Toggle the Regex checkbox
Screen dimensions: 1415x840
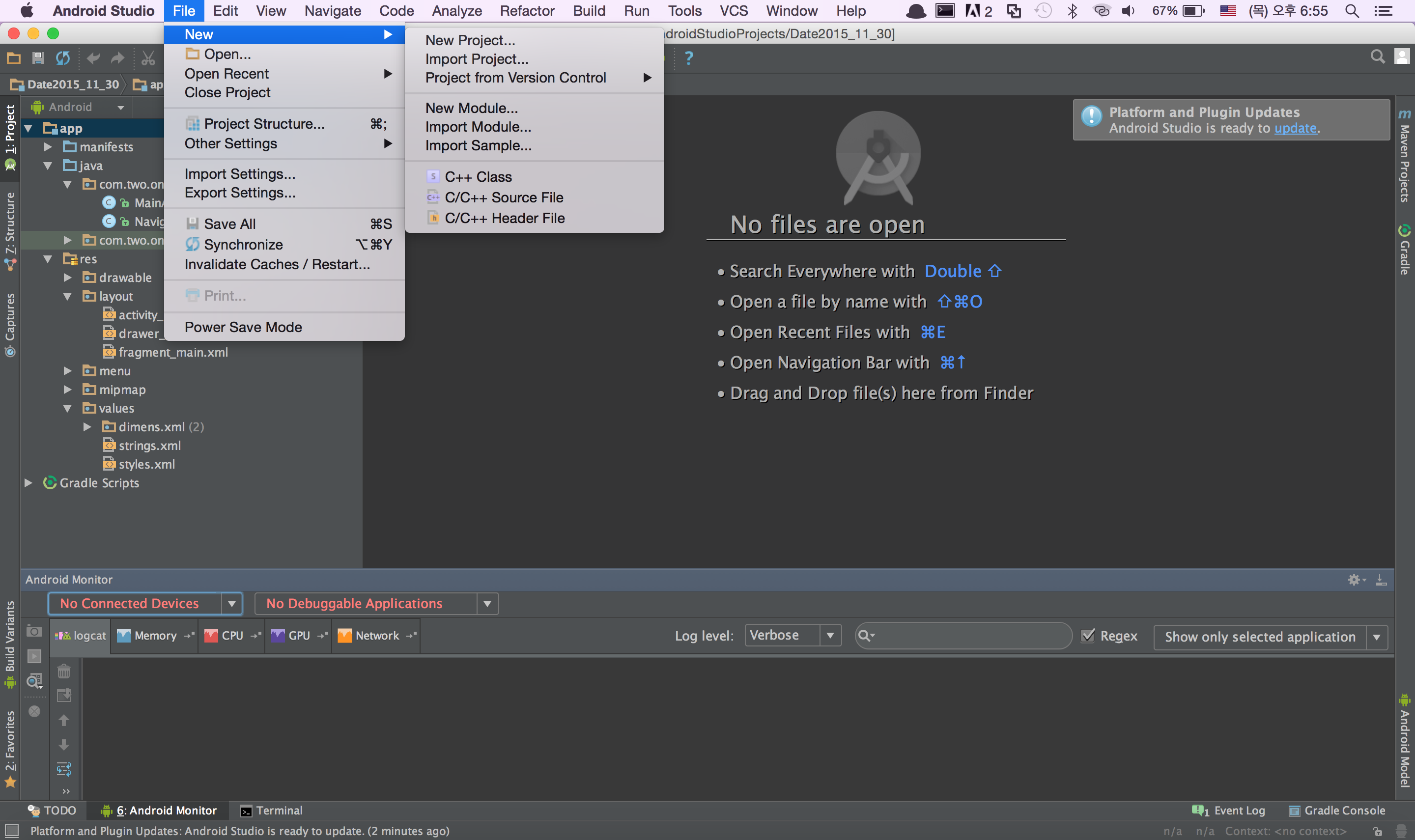coord(1088,636)
